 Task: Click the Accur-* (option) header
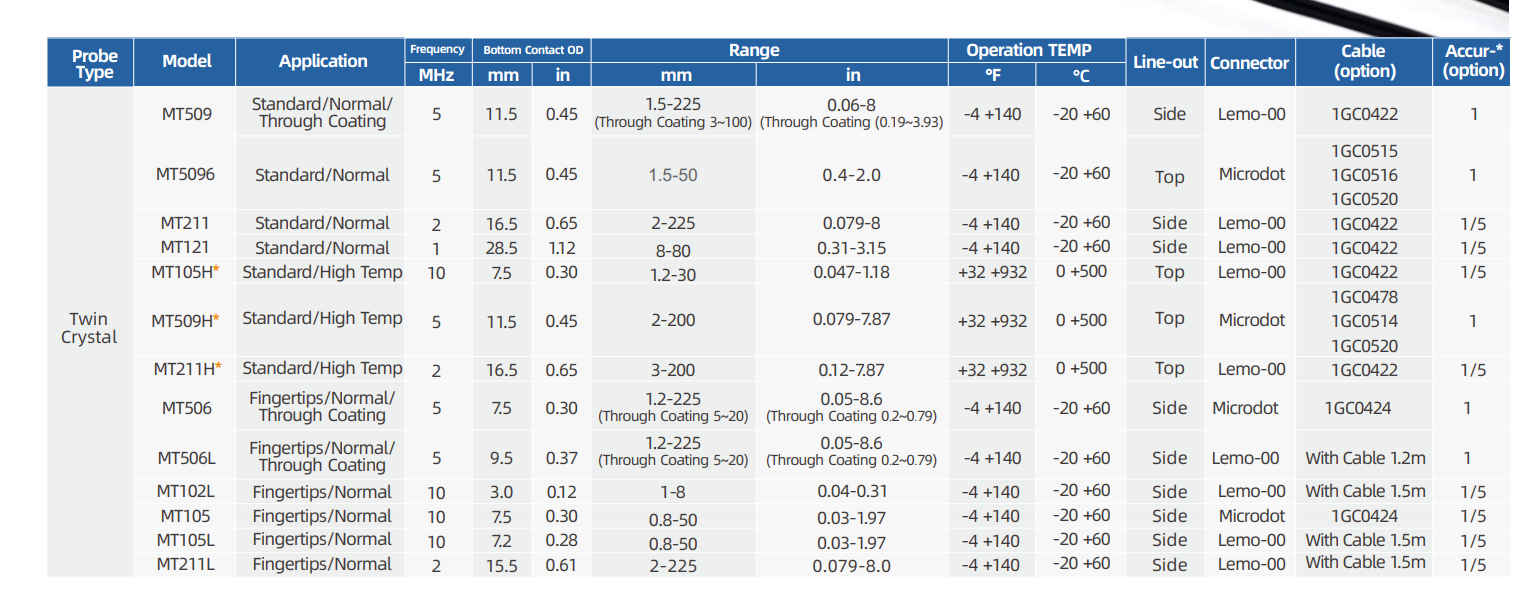1474,61
